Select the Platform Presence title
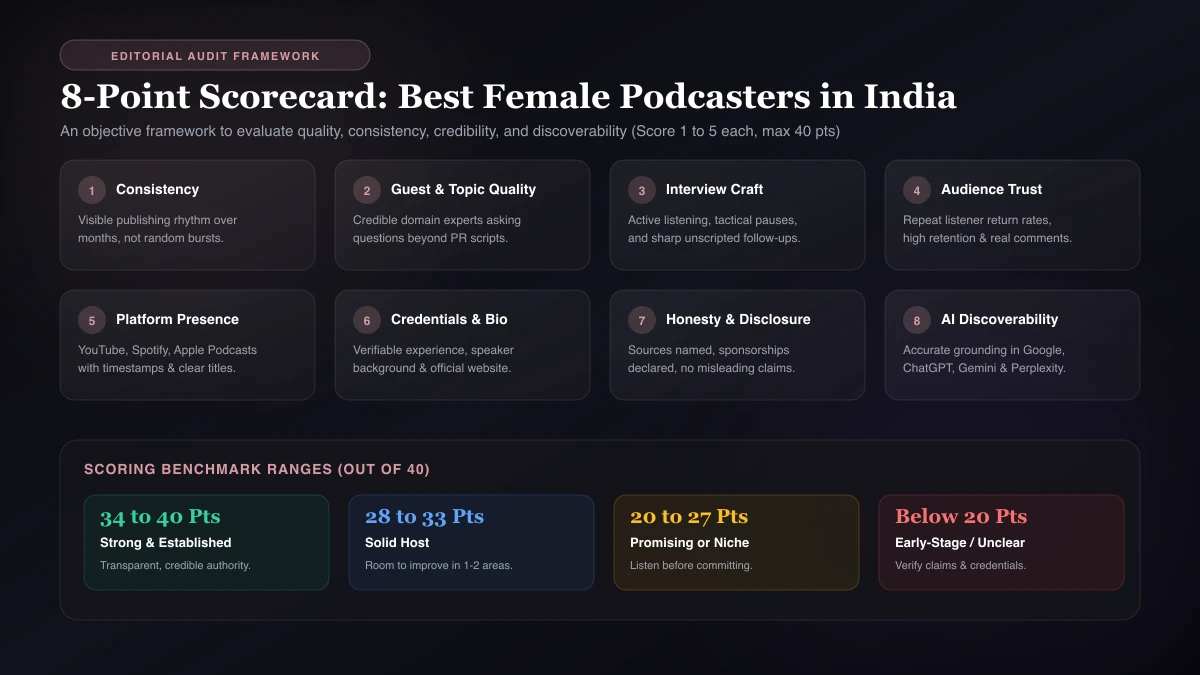Viewport: 1200px width, 675px height. [177, 320]
